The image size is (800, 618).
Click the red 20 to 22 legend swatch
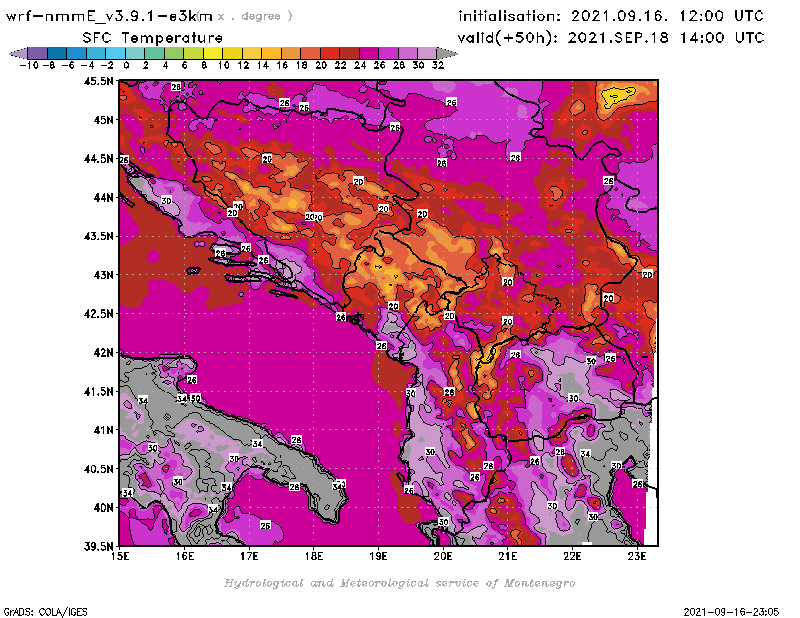tap(329, 54)
